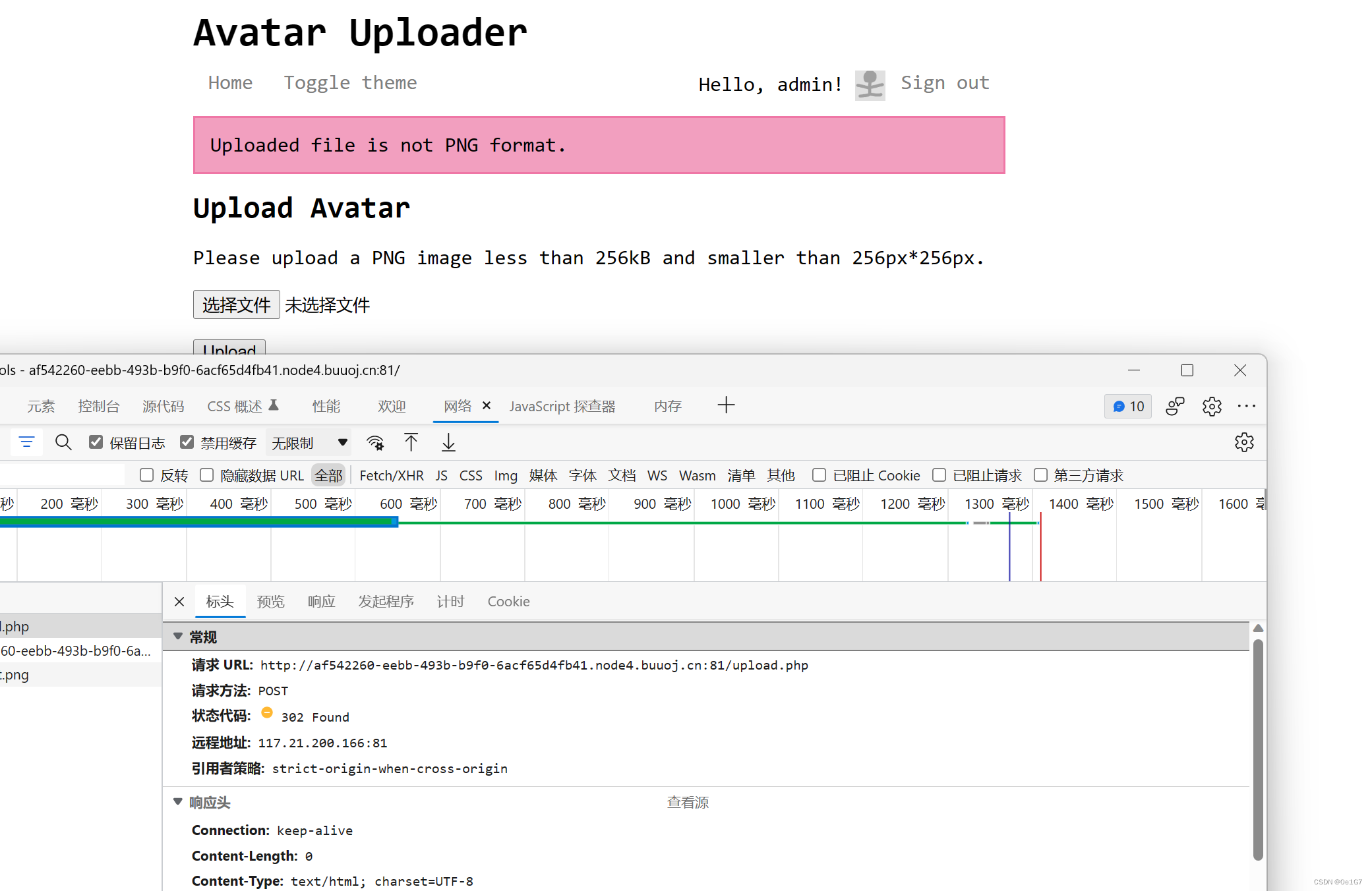This screenshot has height=891, width=1372.
Task: Open the 控制台 panel
Action: (99, 406)
